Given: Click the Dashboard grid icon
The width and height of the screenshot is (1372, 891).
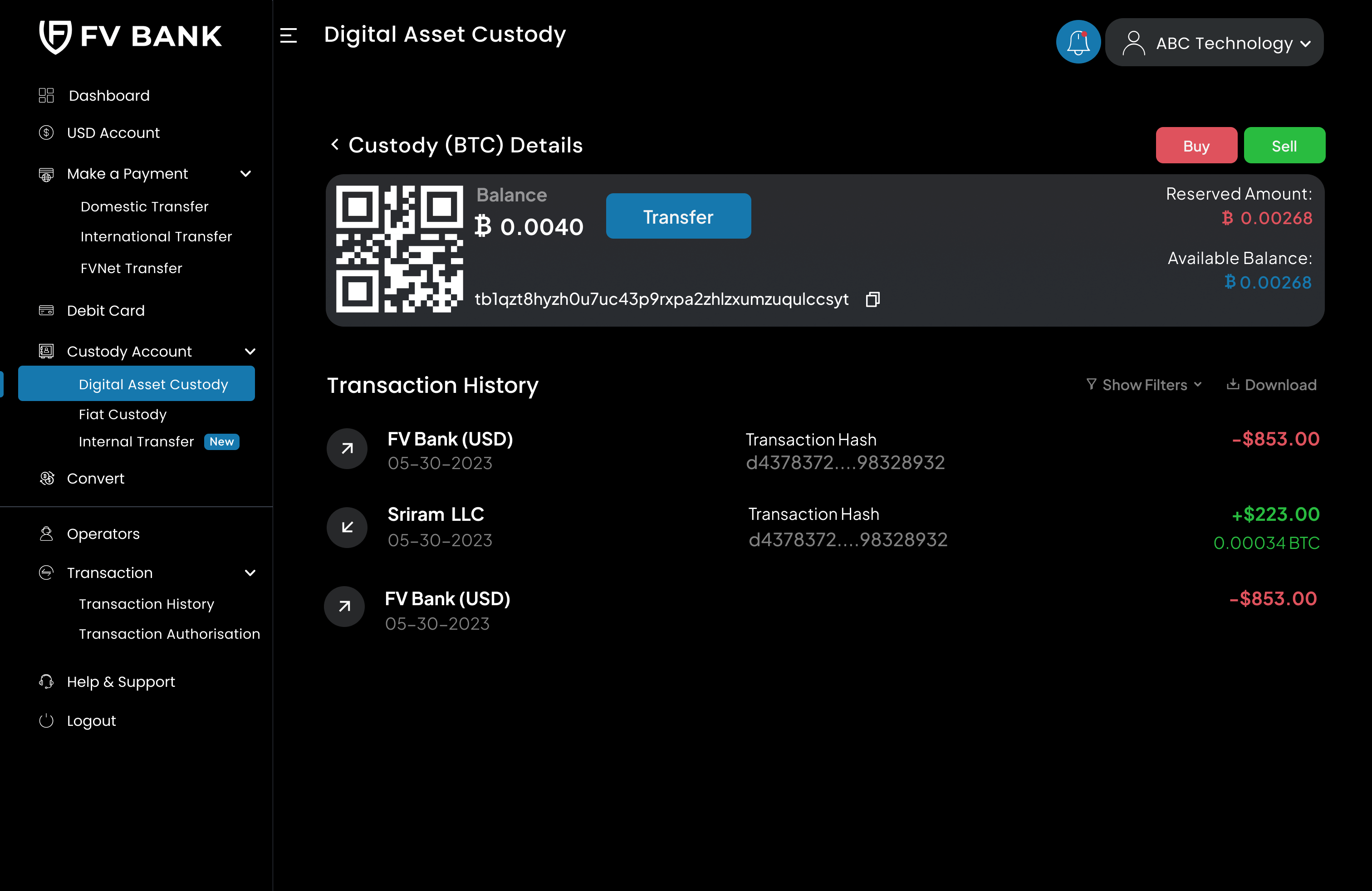Looking at the screenshot, I should click(46, 95).
